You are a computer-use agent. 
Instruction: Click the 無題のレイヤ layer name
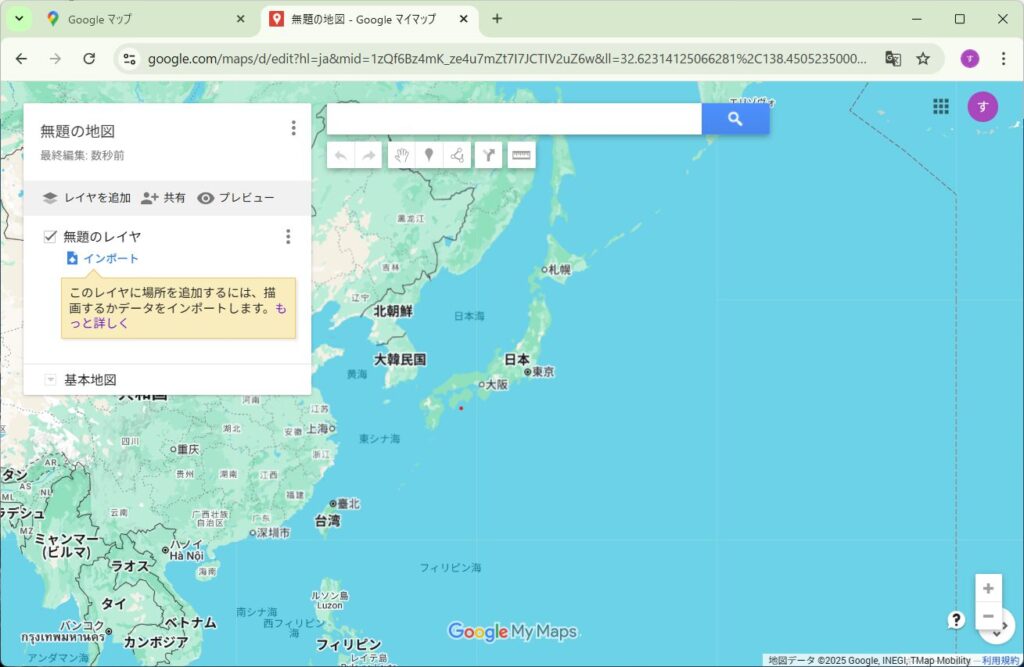(102, 236)
